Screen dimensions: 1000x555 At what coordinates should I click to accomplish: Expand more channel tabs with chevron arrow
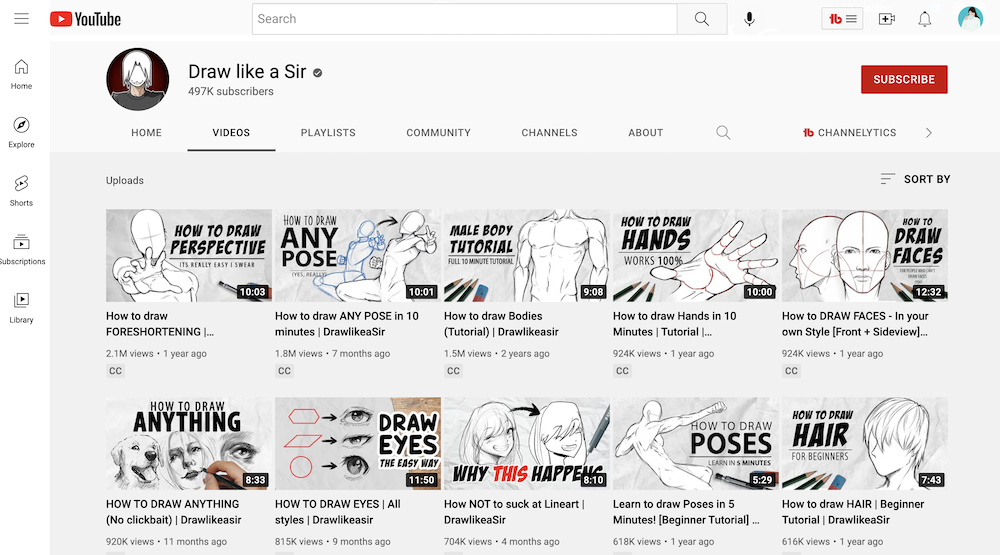coord(929,133)
